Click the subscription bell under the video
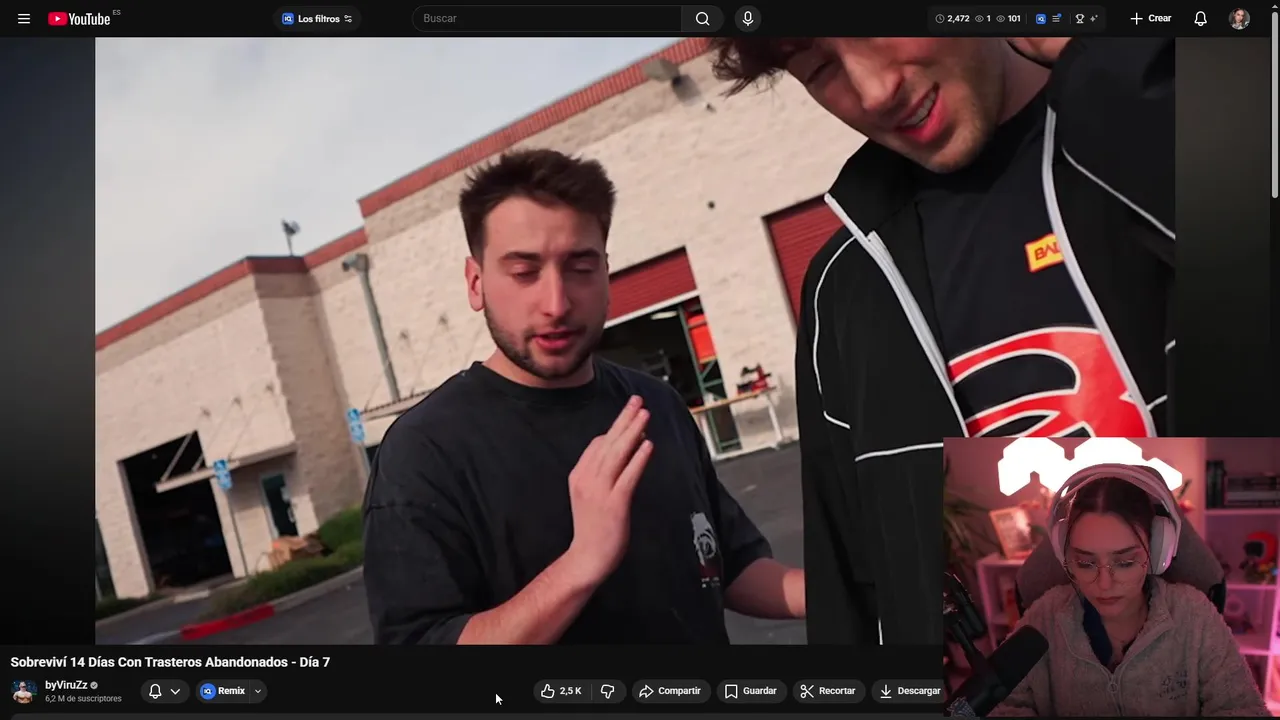 click(155, 691)
